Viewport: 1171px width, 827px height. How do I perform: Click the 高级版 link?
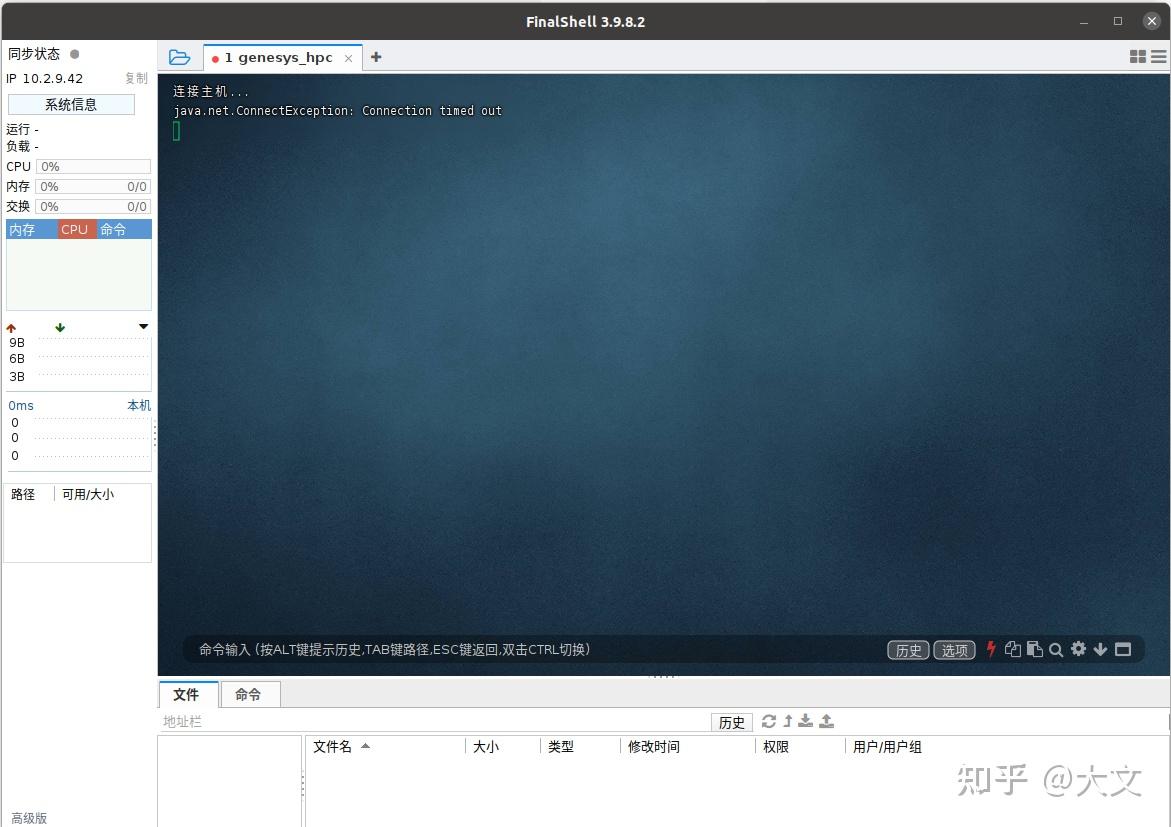coord(29,818)
